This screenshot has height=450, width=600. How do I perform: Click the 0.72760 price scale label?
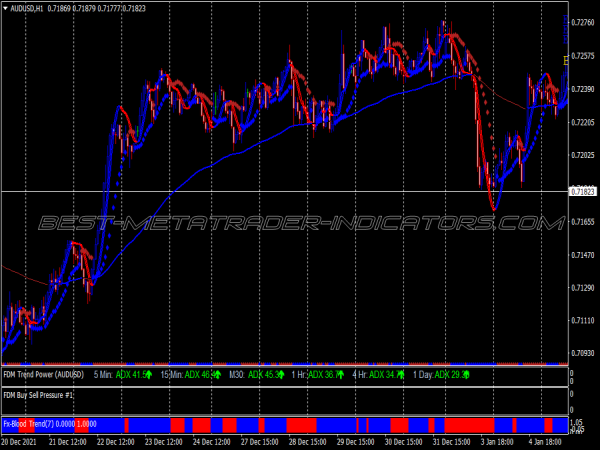click(x=583, y=23)
